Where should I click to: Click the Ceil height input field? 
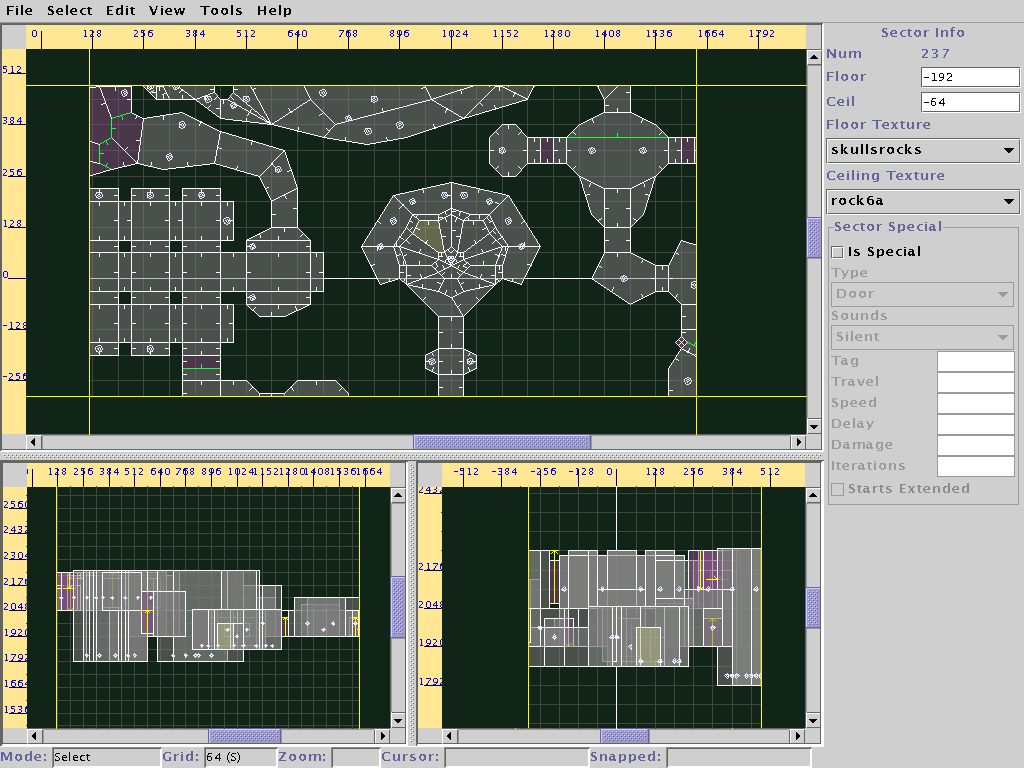pyautogui.click(x=969, y=102)
